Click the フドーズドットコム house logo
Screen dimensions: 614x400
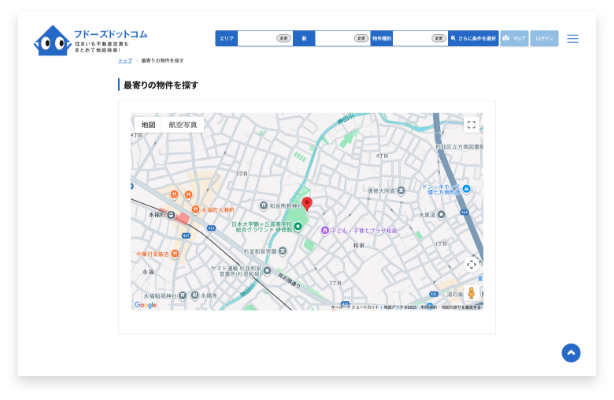(51, 40)
